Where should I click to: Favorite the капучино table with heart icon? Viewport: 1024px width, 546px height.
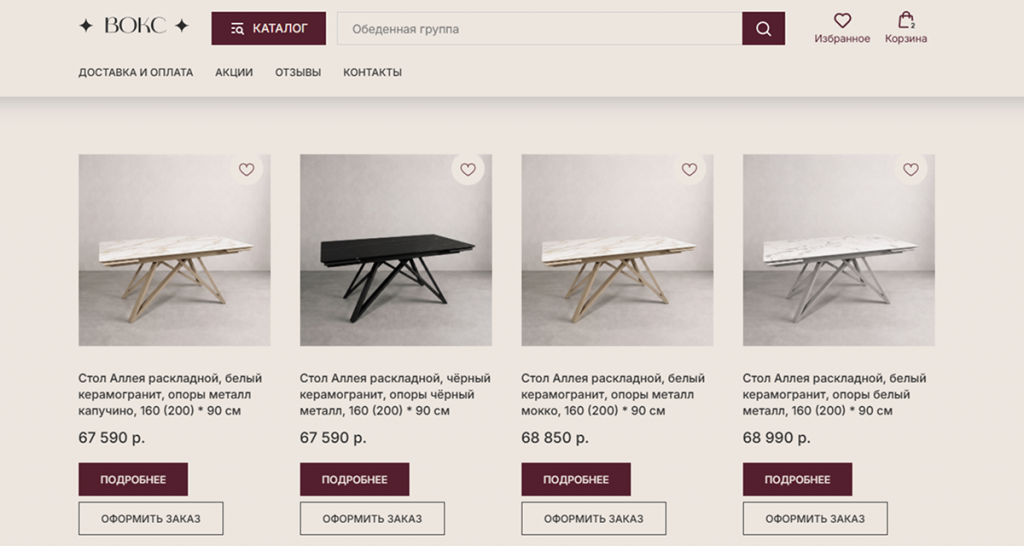(x=246, y=170)
